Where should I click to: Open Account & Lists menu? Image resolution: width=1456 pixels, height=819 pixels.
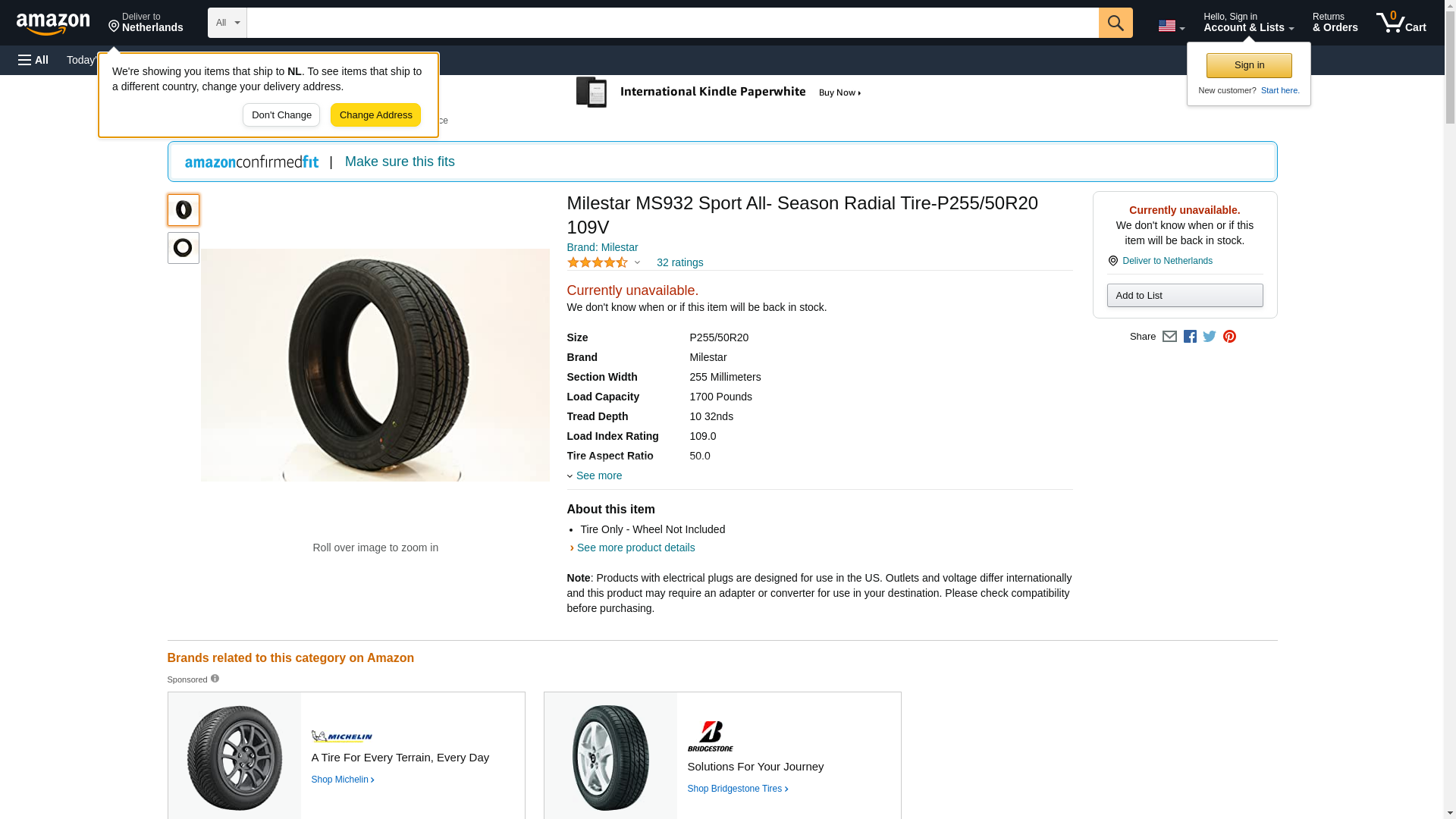coord(1248,23)
